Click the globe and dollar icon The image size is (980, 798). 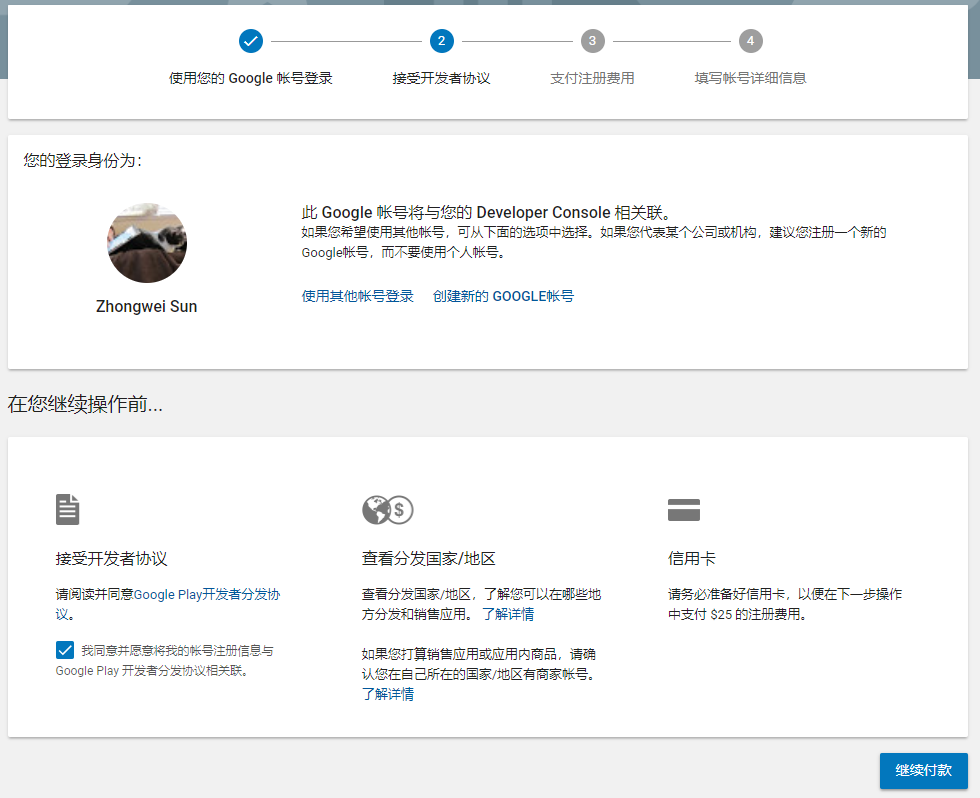coord(388,510)
